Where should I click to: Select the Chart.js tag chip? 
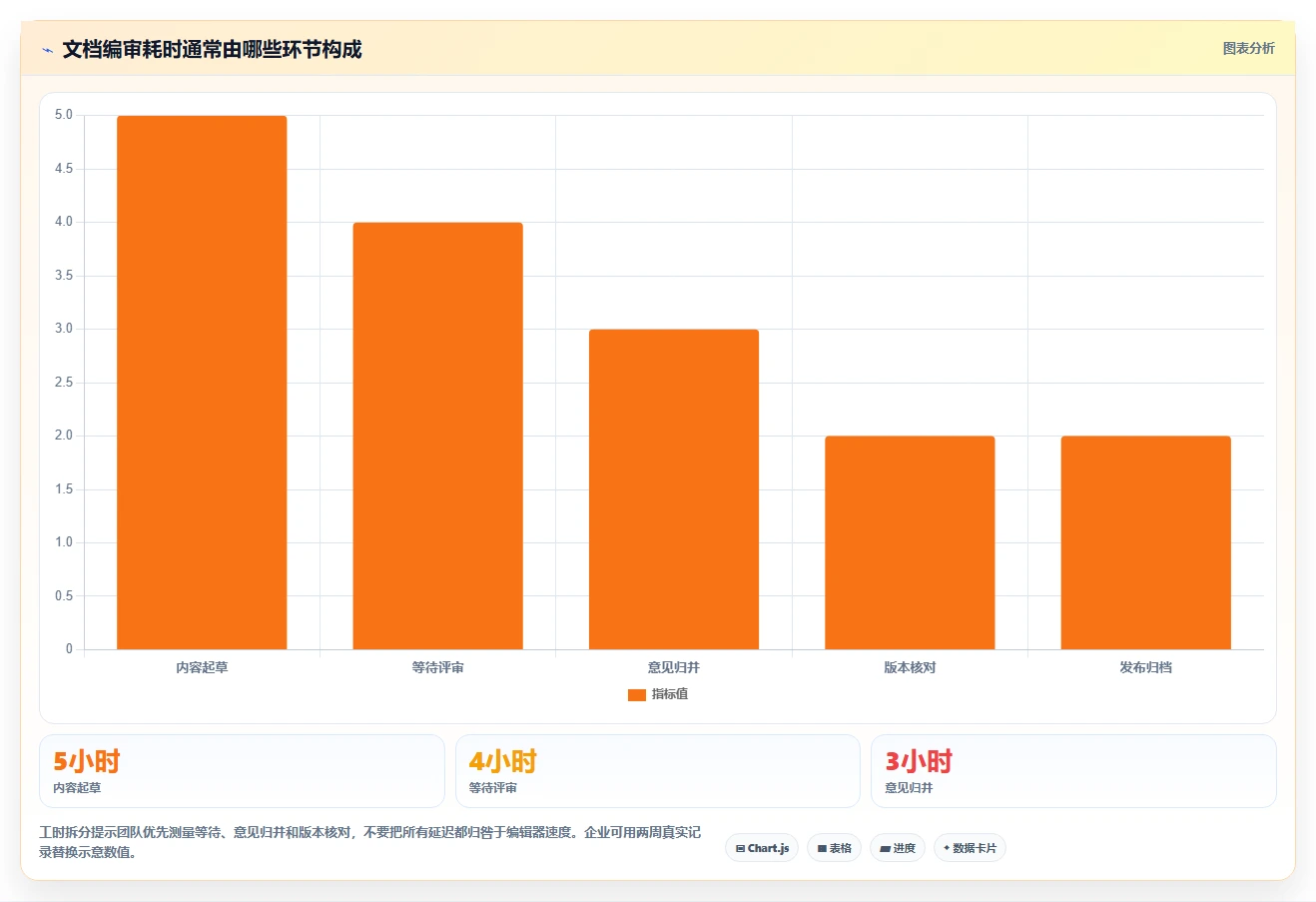tap(762, 848)
